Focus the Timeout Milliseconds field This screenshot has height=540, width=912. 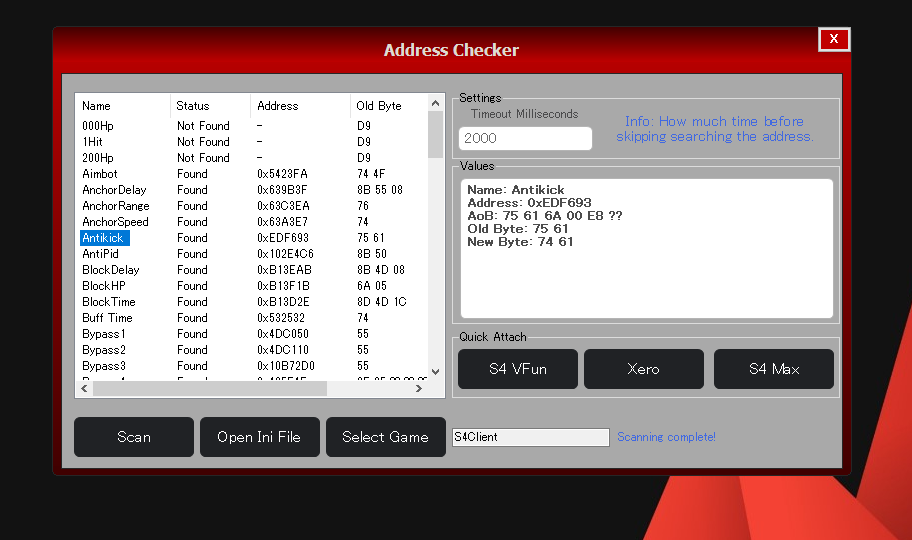point(525,138)
